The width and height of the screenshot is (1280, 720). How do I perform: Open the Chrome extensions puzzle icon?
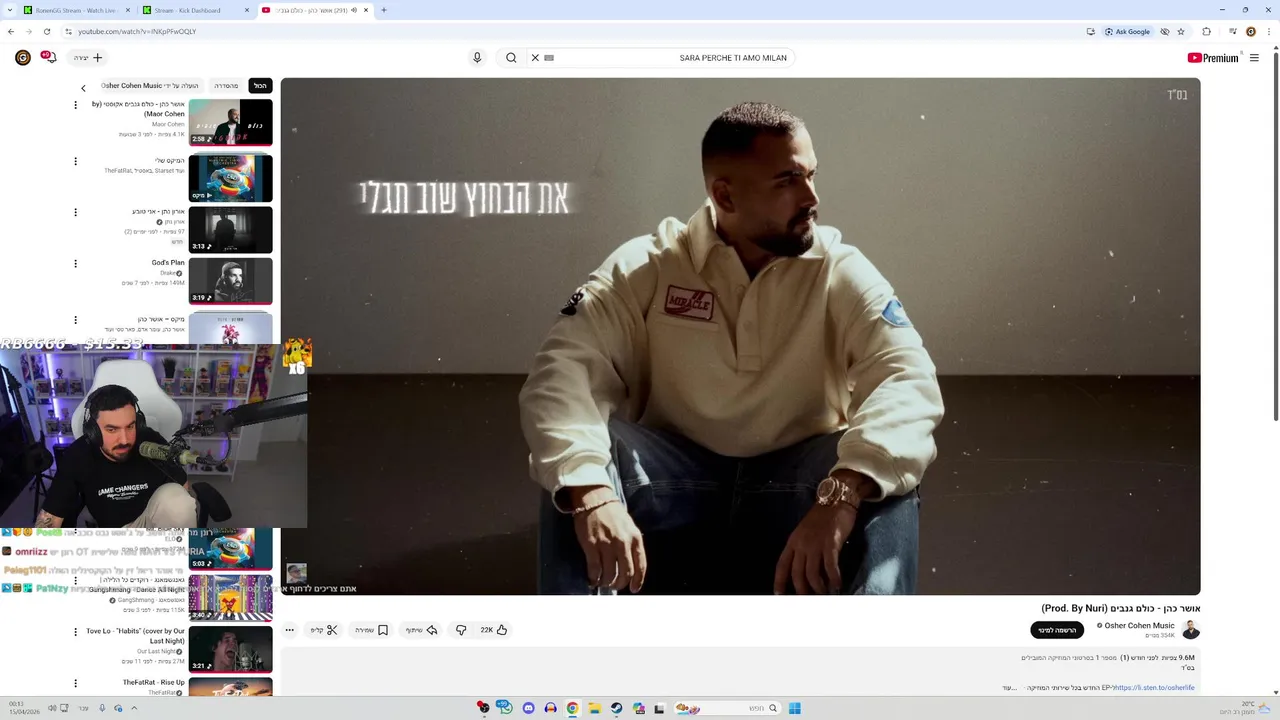click(1206, 31)
